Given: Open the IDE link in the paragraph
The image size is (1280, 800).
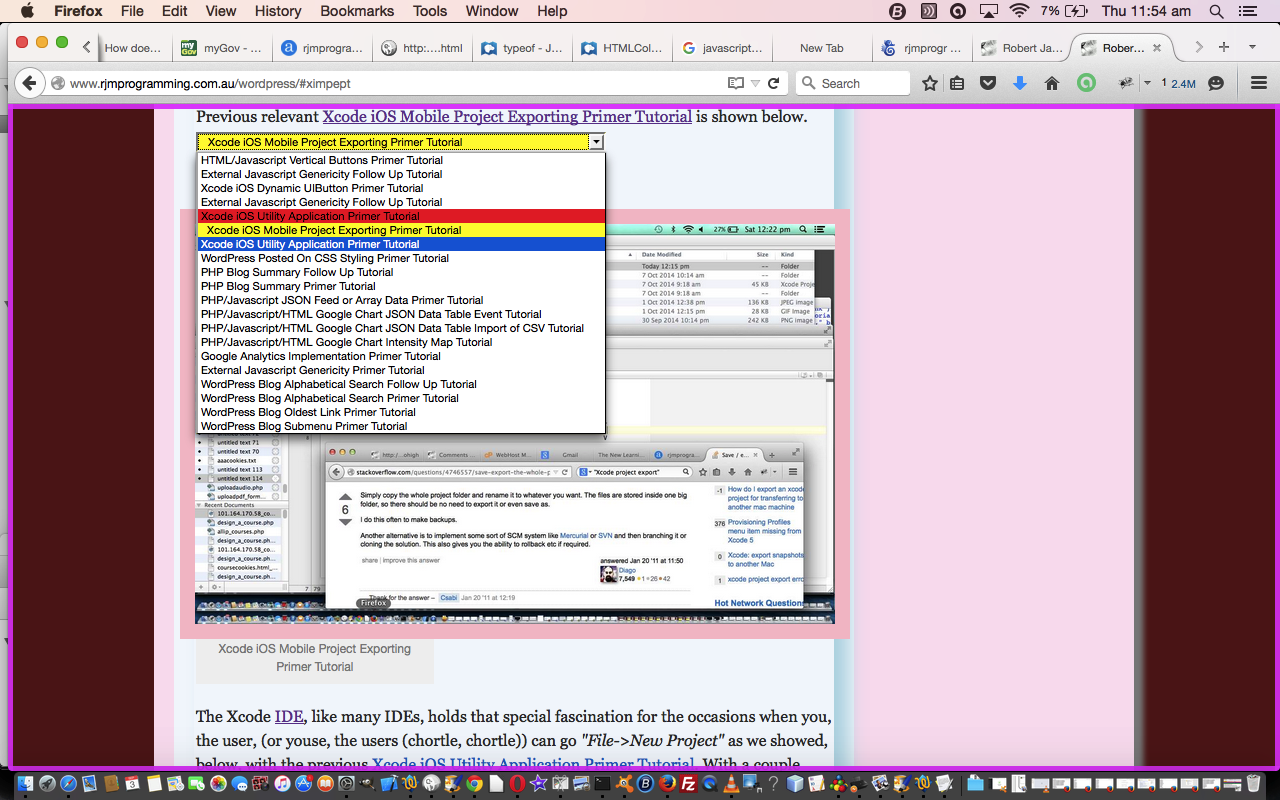Looking at the screenshot, I should [289, 717].
